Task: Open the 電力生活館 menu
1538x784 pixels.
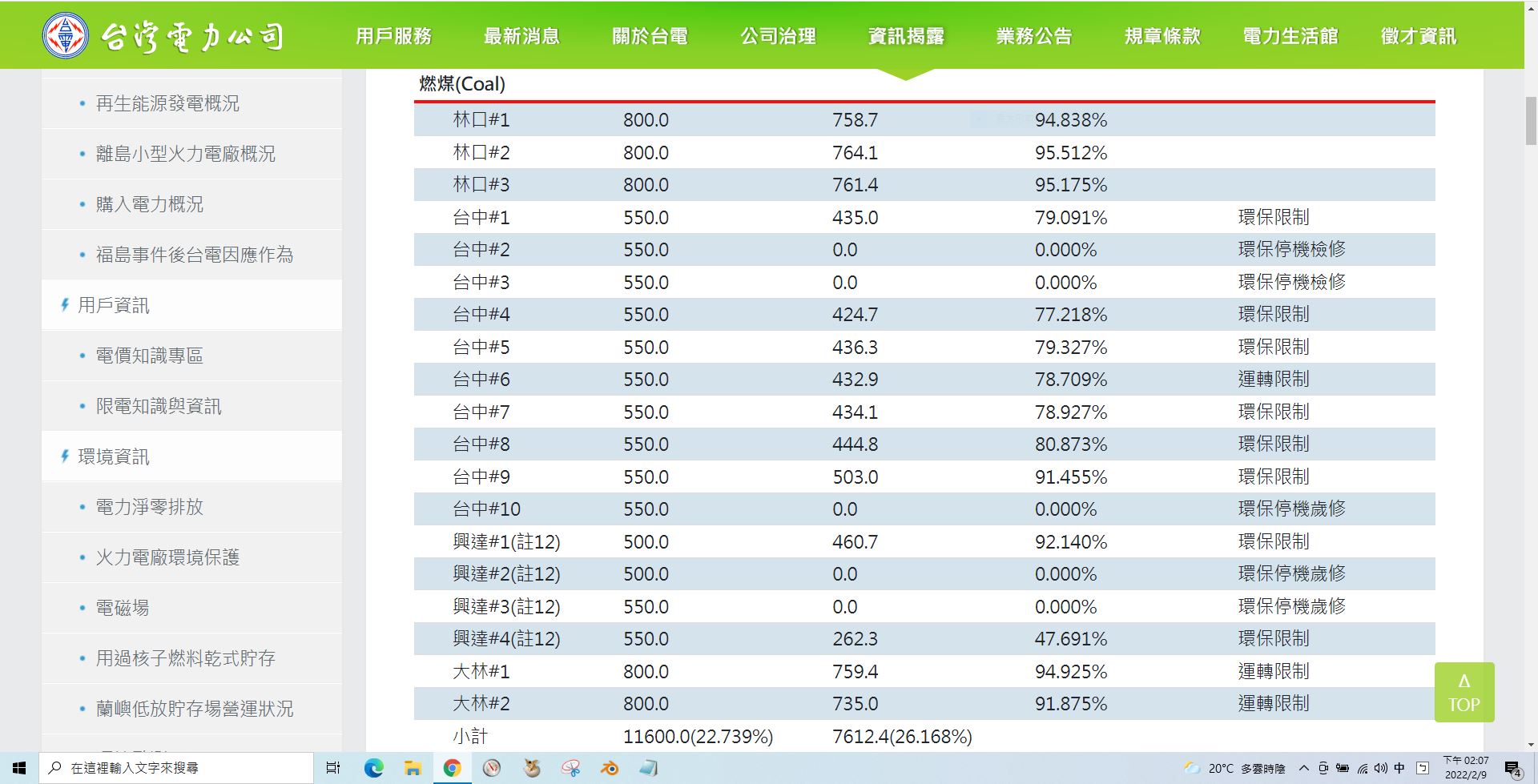Action: (1290, 36)
